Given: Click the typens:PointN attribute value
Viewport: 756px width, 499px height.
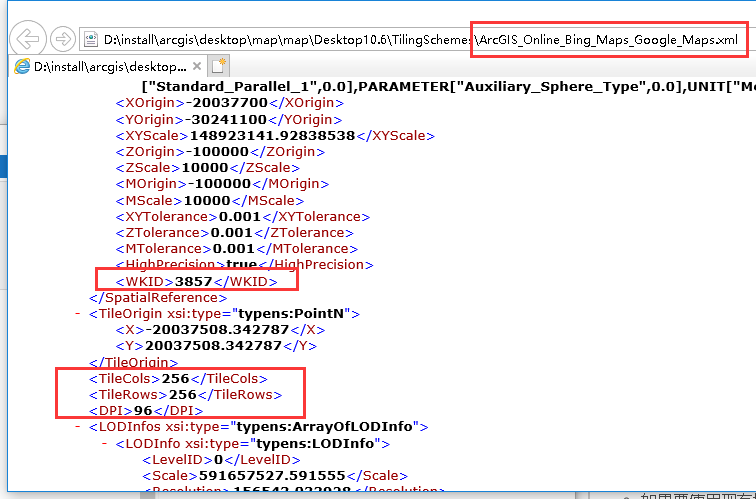Looking at the screenshot, I should click(x=292, y=314).
